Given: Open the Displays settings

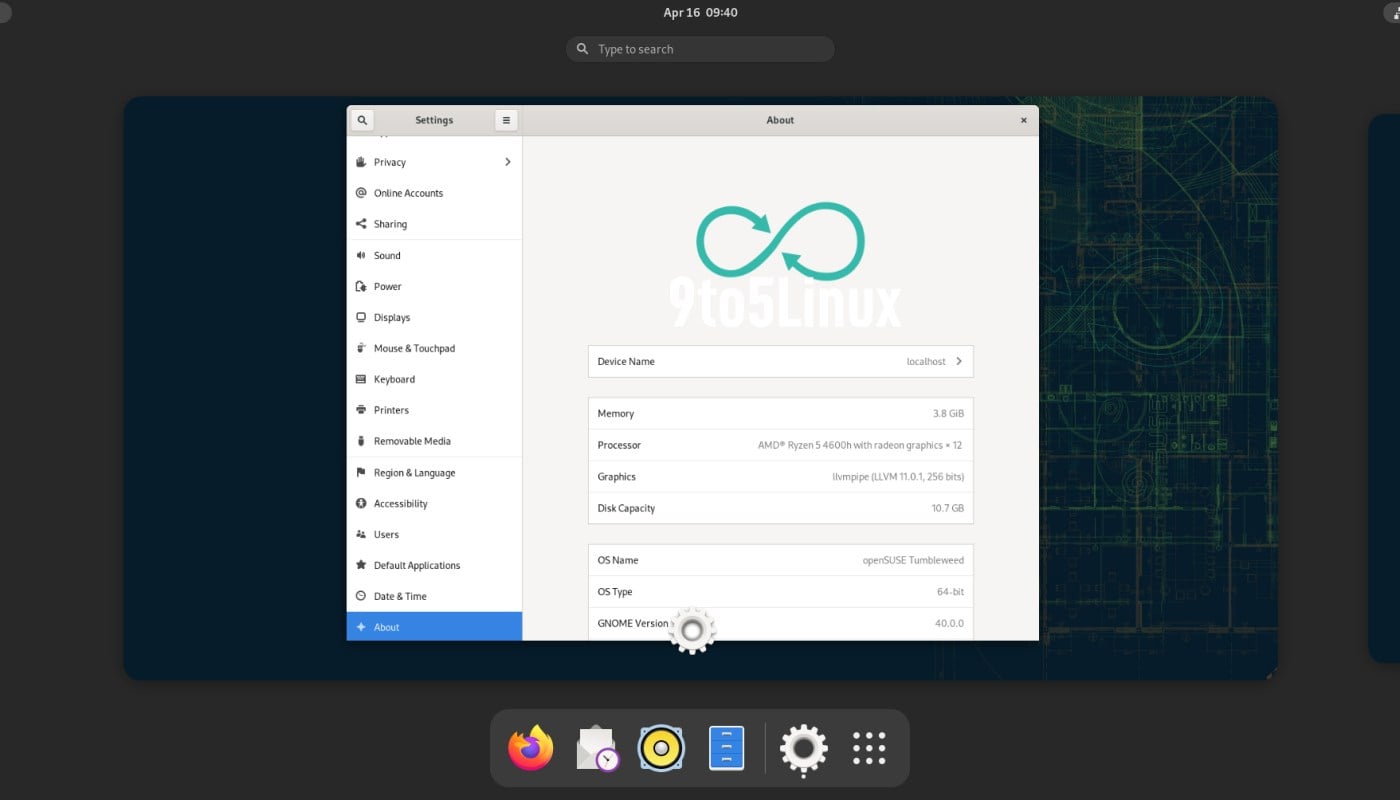Looking at the screenshot, I should click(434, 317).
